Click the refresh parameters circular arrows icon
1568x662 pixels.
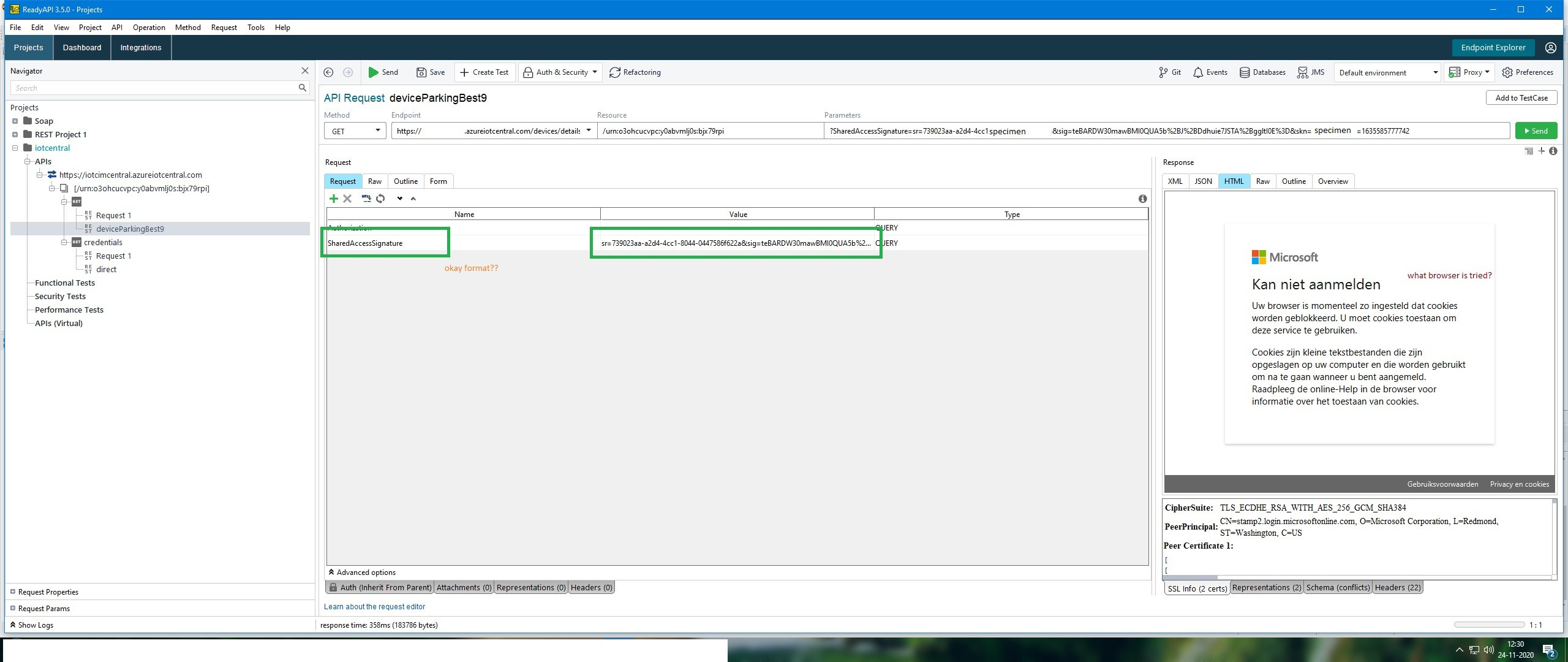(x=380, y=199)
